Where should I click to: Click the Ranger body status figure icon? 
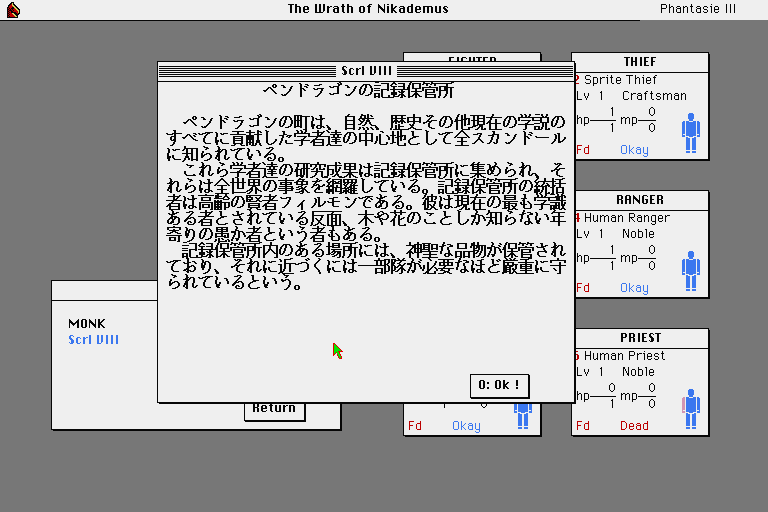coord(691,271)
